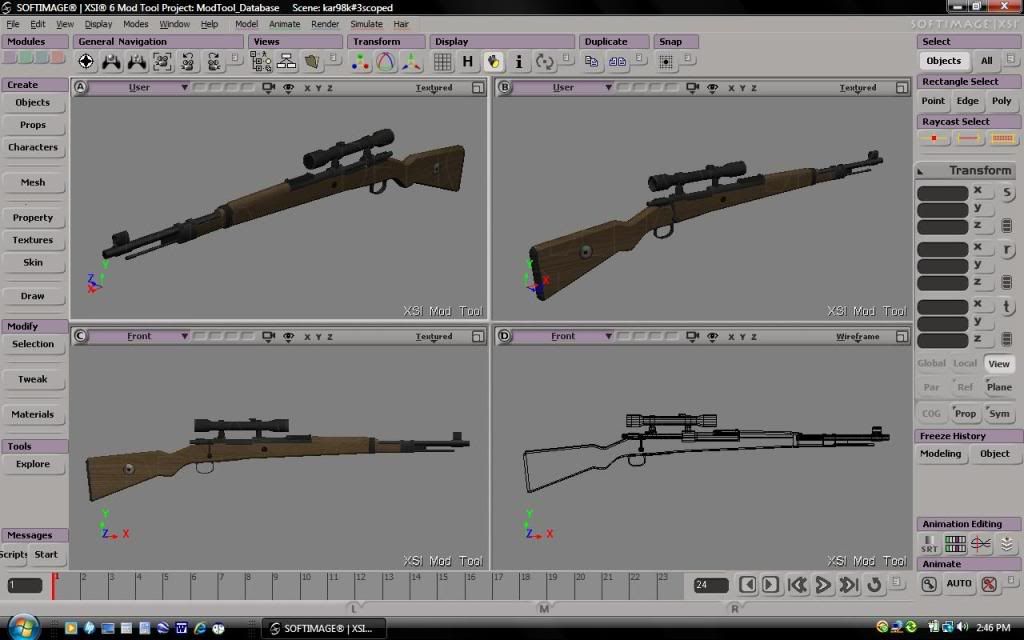Click the frame selection icon in General Navigation
Image resolution: width=1024 pixels, height=640 pixels.
[162, 61]
